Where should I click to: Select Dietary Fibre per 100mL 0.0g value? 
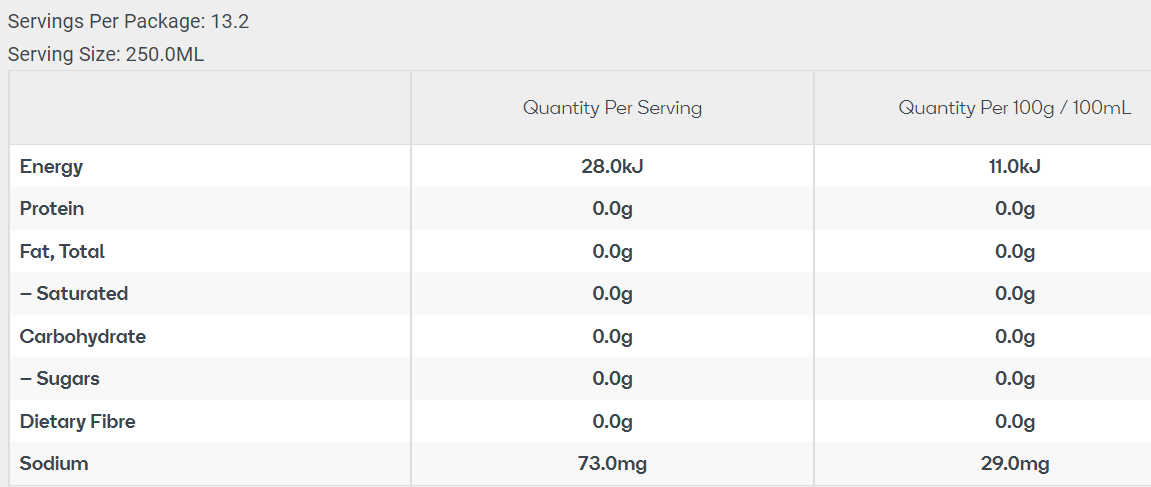1014,422
